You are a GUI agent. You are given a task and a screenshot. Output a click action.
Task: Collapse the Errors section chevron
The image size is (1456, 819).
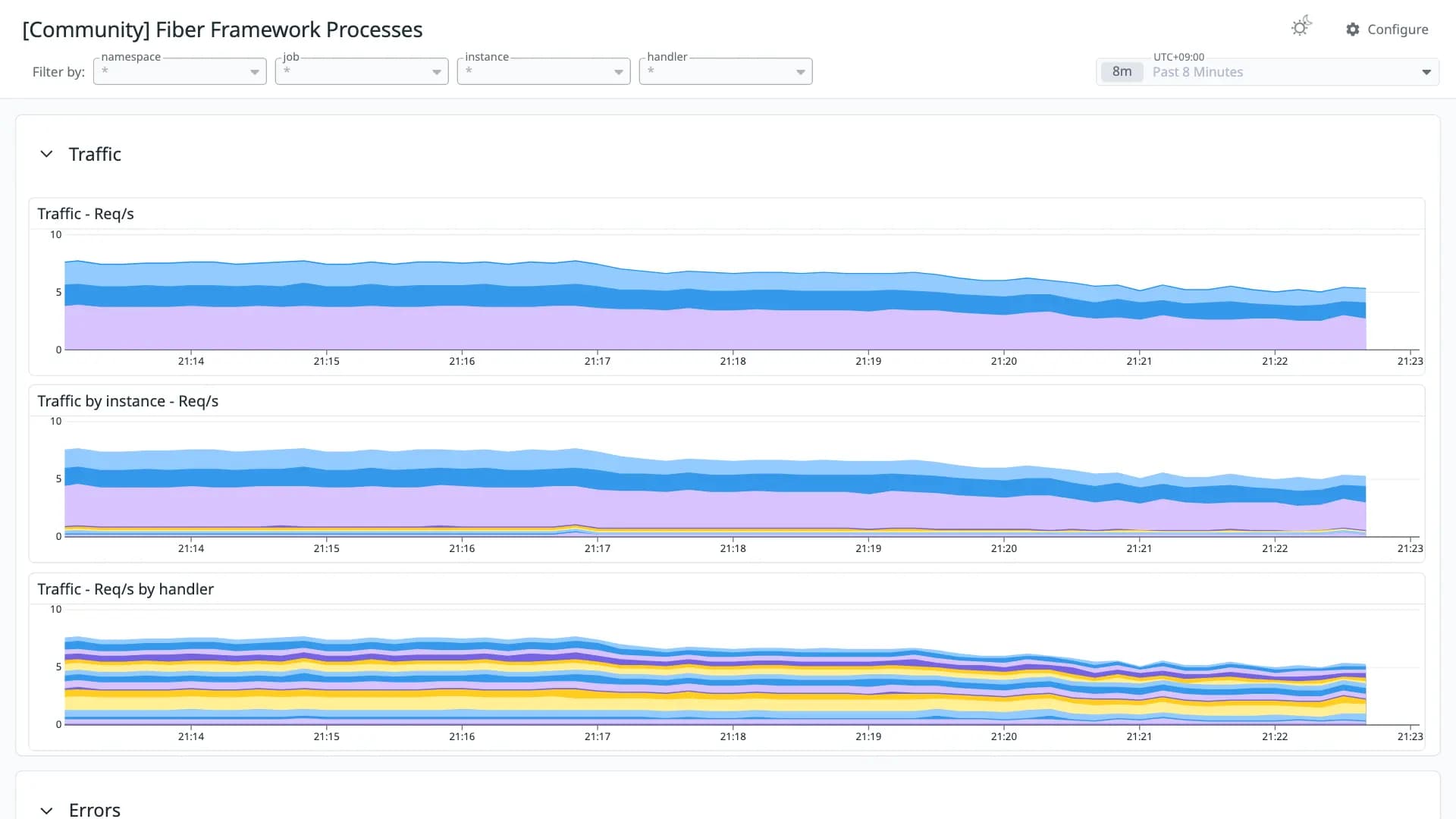[x=46, y=810]
